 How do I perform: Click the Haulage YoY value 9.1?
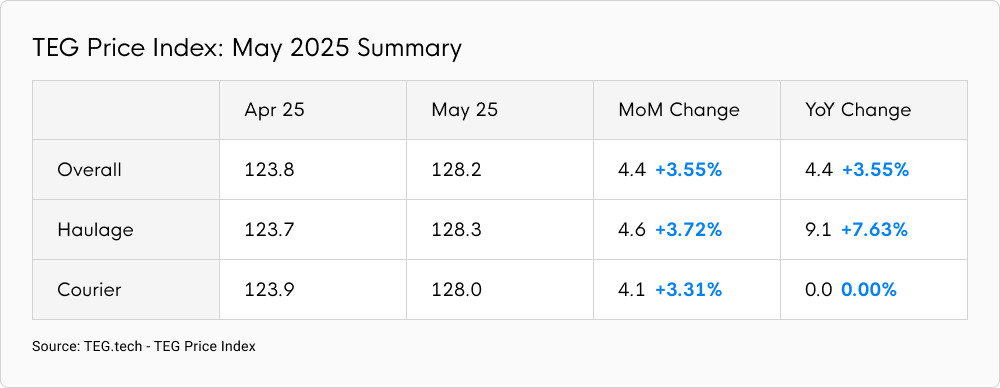coord(818,230)
